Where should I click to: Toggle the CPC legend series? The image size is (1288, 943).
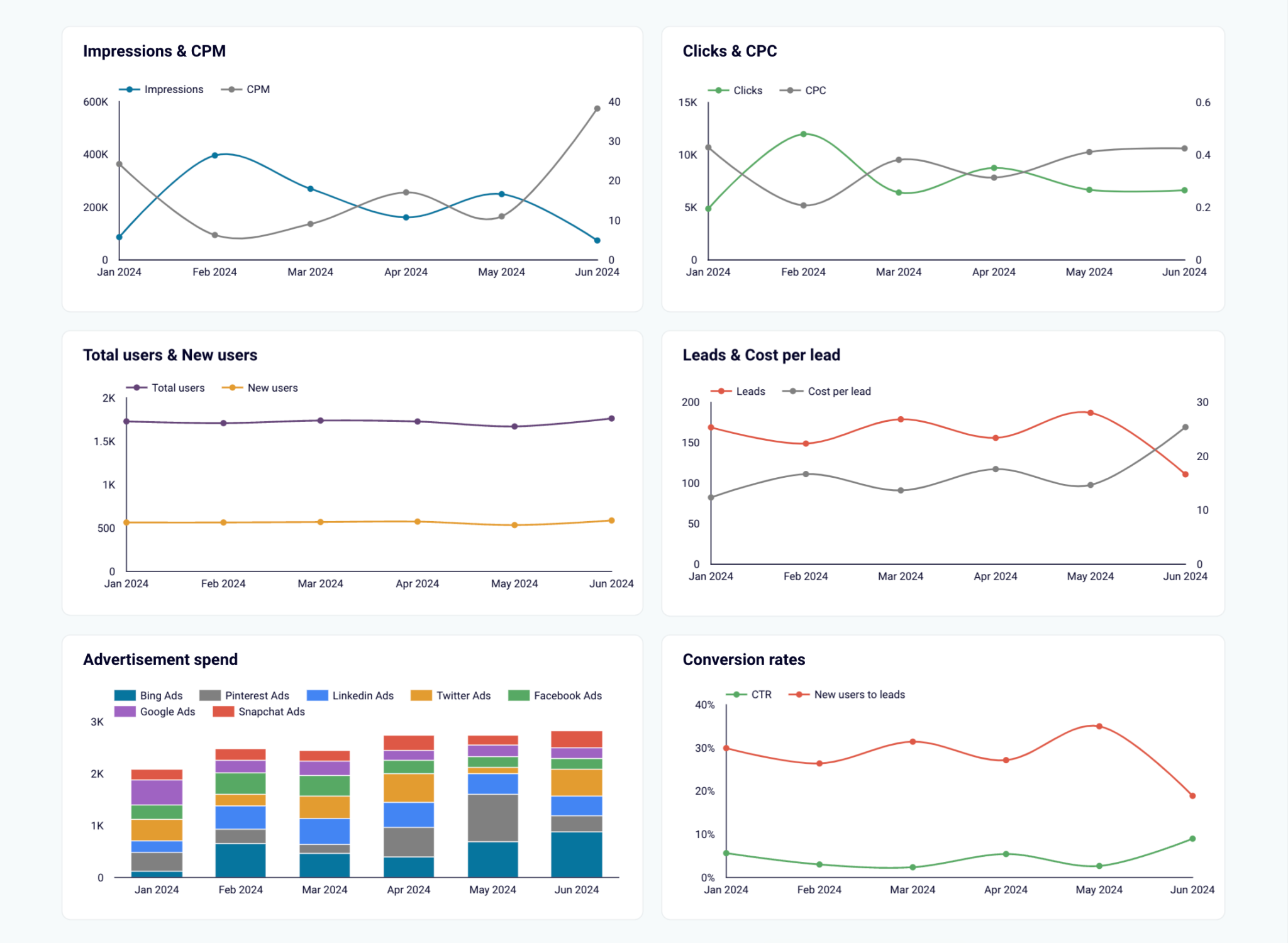[814, 91]
